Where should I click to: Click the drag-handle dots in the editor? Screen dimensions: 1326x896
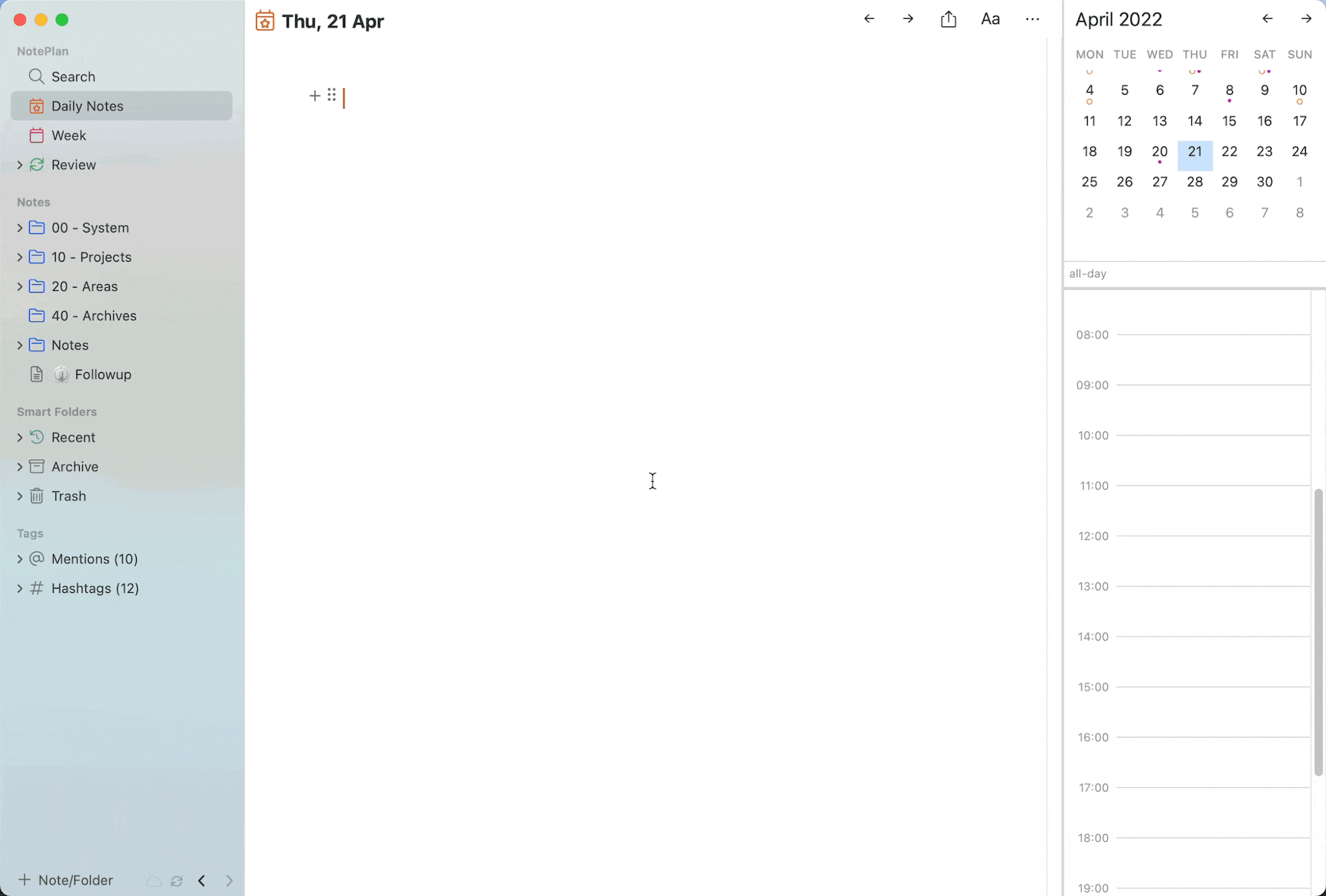tap(331, 95)
